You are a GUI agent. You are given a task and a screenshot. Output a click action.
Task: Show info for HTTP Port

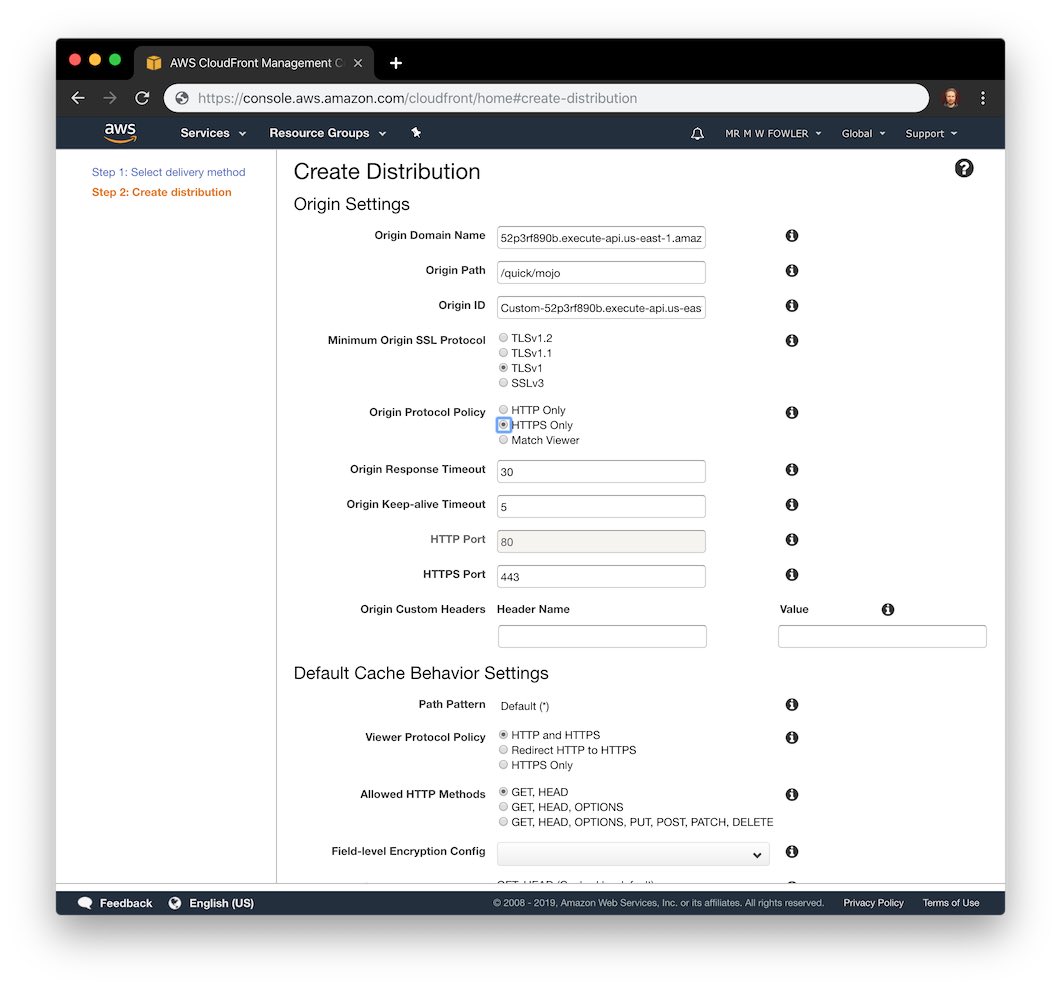click(x=792, y=539)
